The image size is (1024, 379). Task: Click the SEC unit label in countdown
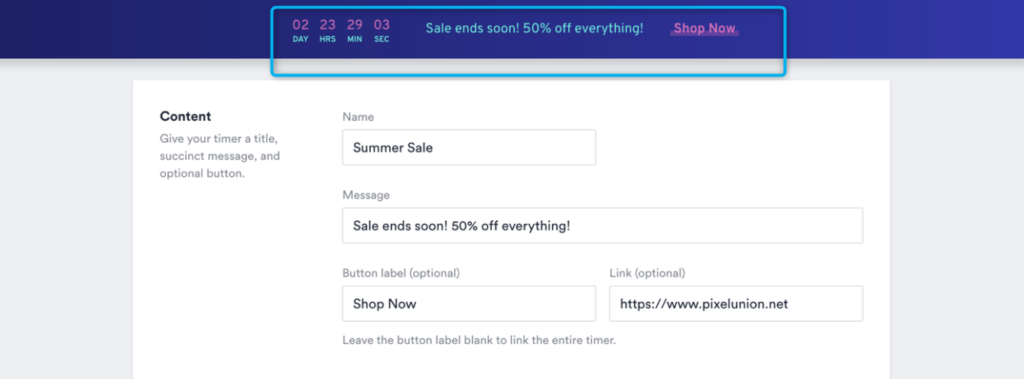382,39
